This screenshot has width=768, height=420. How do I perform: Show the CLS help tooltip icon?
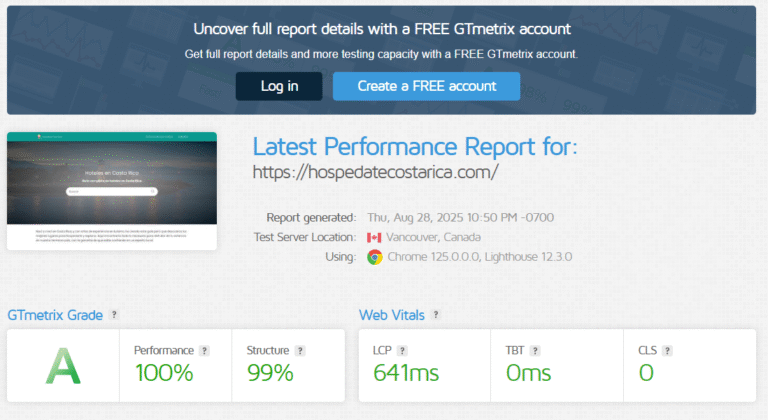668,351
